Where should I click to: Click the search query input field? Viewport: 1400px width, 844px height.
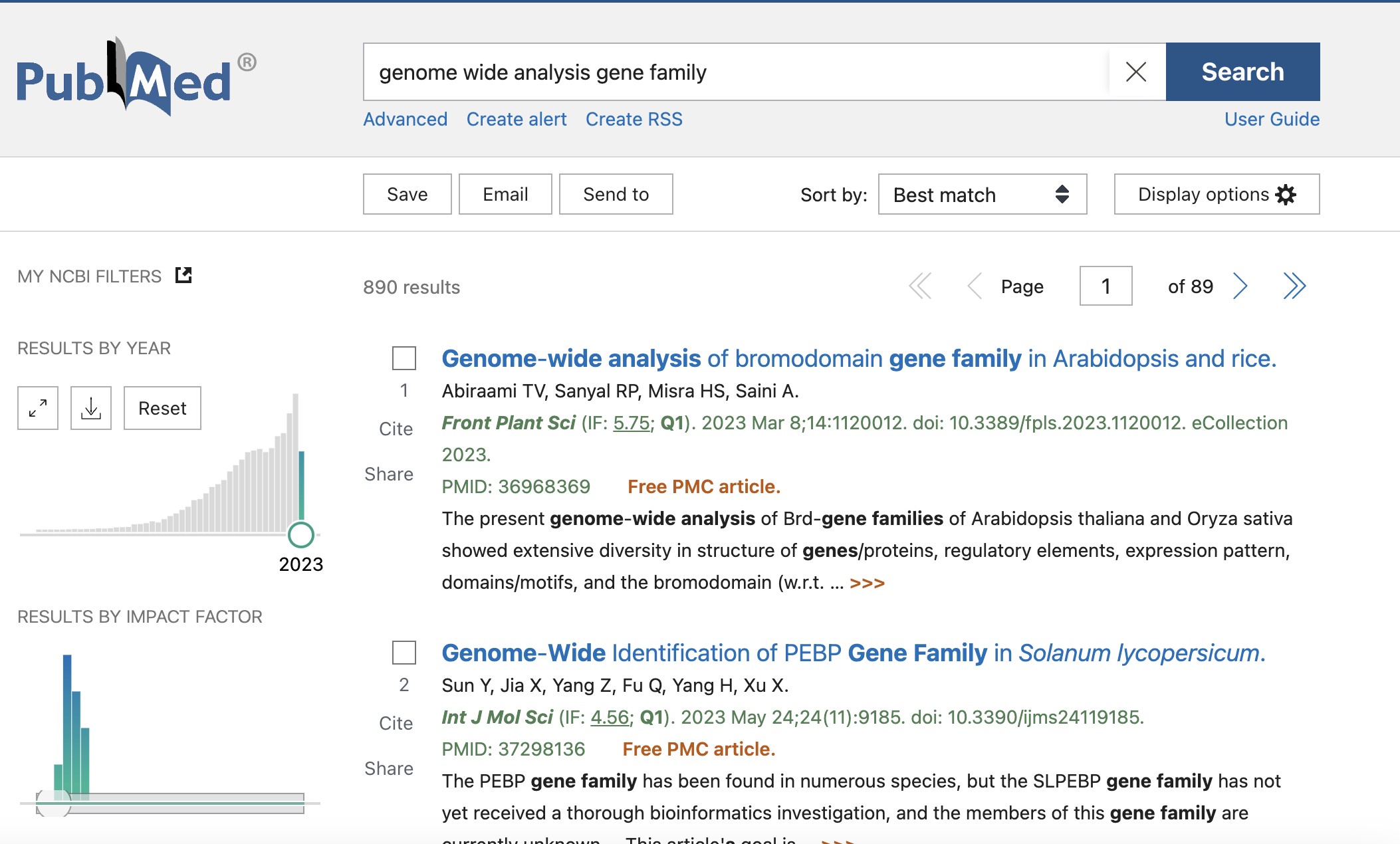click(737, 72)
